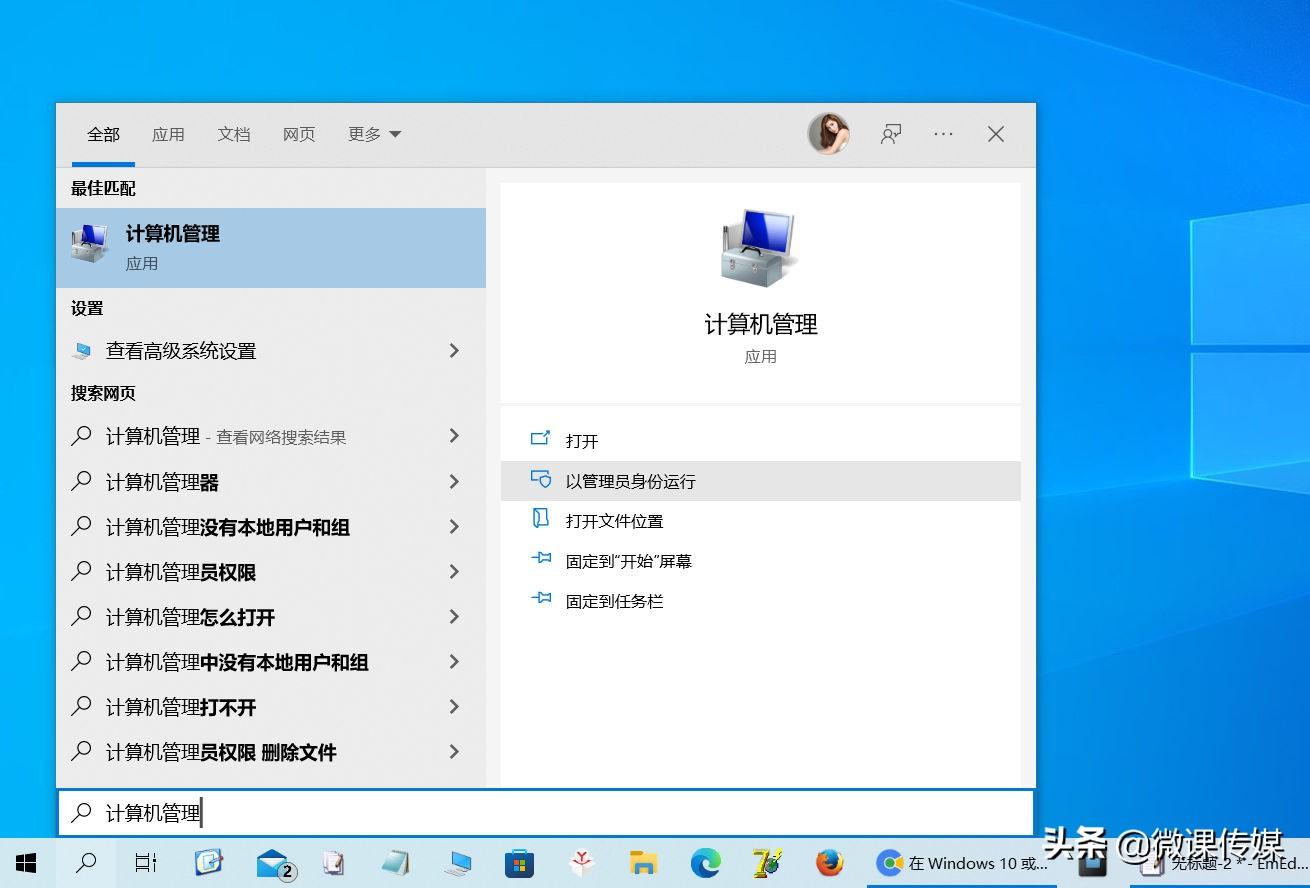The height and width of the screenshot is (888, 1310).
Task: Switch to the 文档 tab
Action: coord(234,133)
